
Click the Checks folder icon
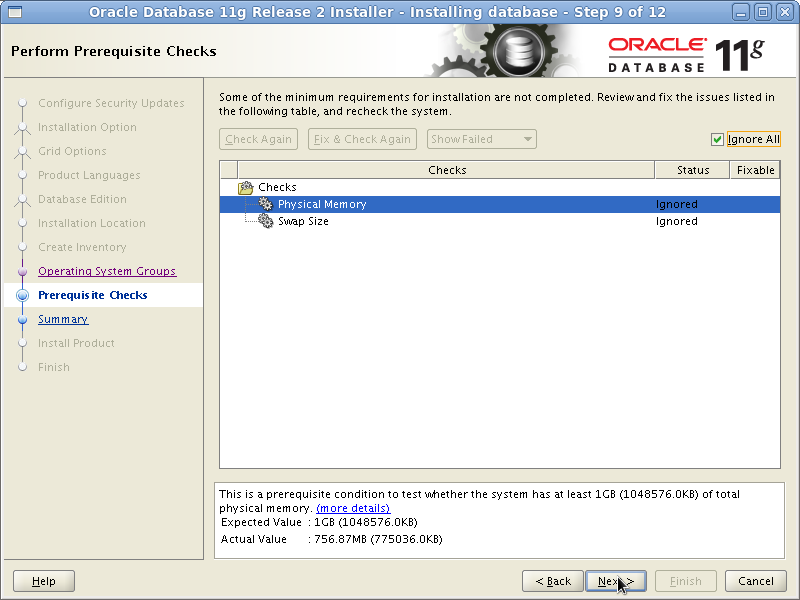pyautogui.click(x=245, y=188)
